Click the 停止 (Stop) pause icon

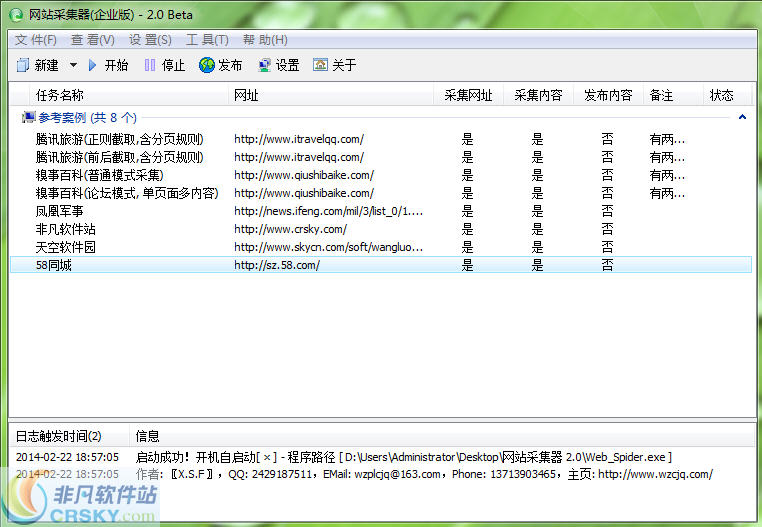[x=150, y=65]
